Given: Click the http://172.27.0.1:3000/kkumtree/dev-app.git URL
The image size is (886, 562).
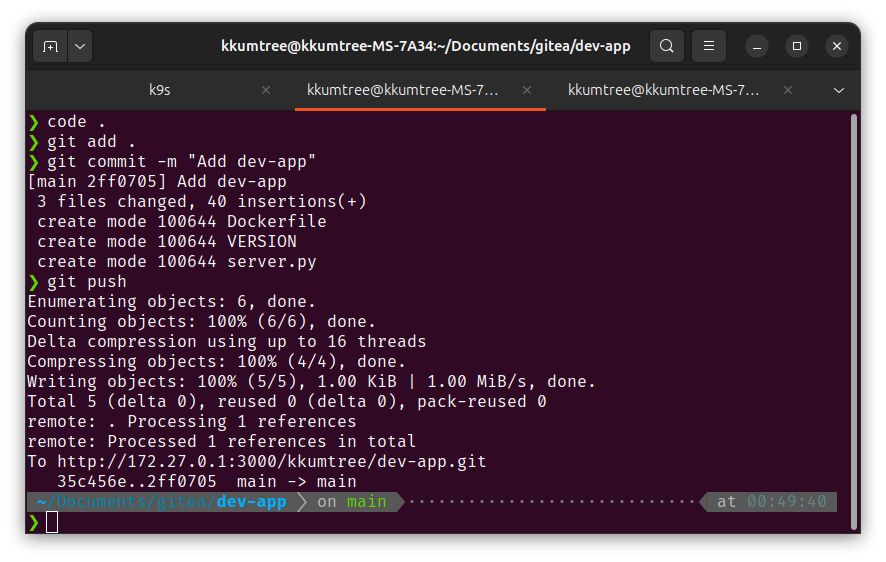Looking at the screenshot, I should coord(271,461).
